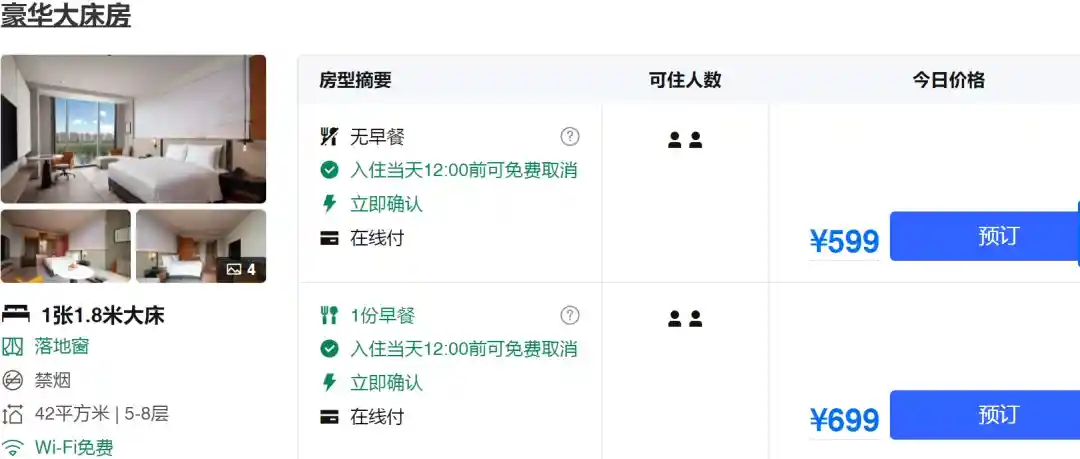
Task: Click the lightning icon beside 立即确认 in breakfast row
Action: (x=329, y=382)
